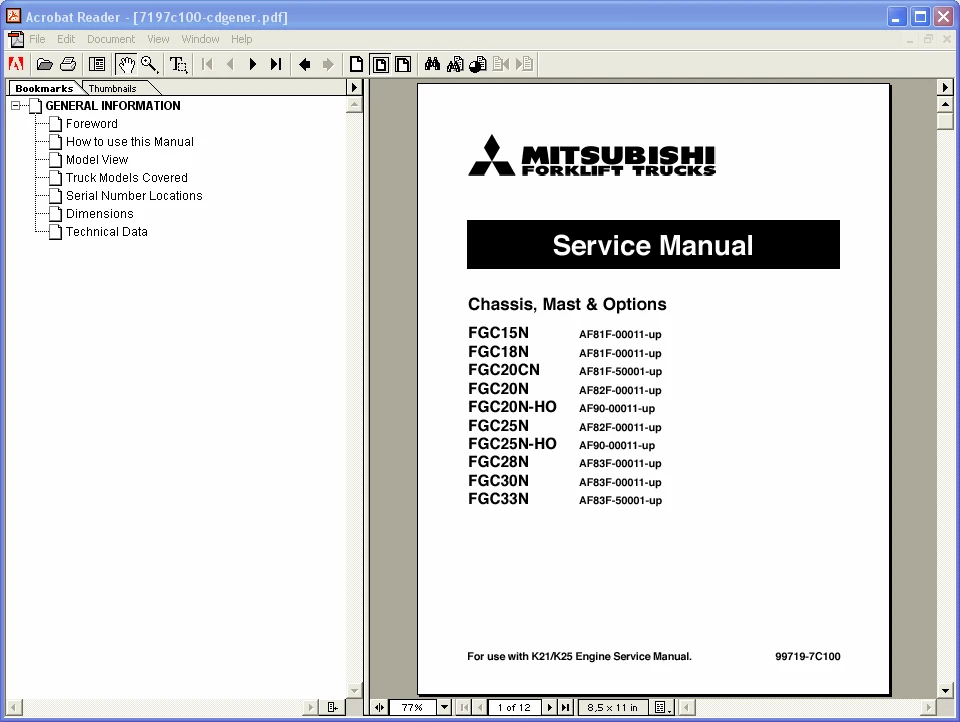Screen dimensions: 960x722
Task: Switch to the Thumbnails tab
Action: [112, 89]
